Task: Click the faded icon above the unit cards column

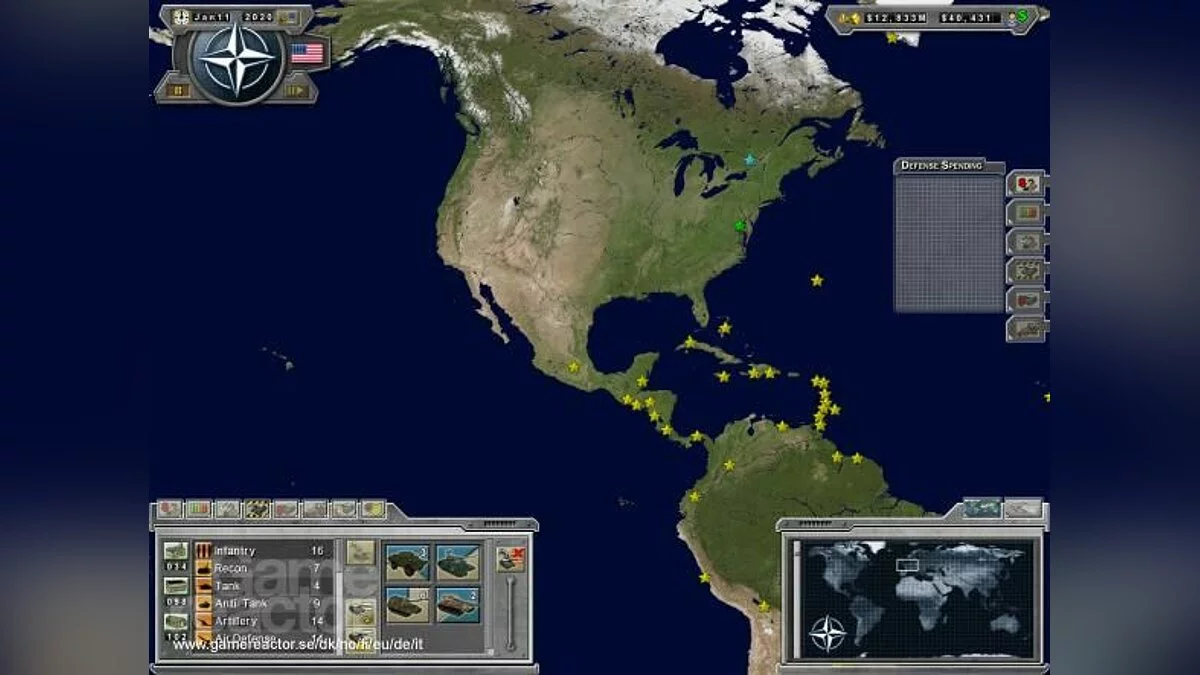Action: coord(361,552)
